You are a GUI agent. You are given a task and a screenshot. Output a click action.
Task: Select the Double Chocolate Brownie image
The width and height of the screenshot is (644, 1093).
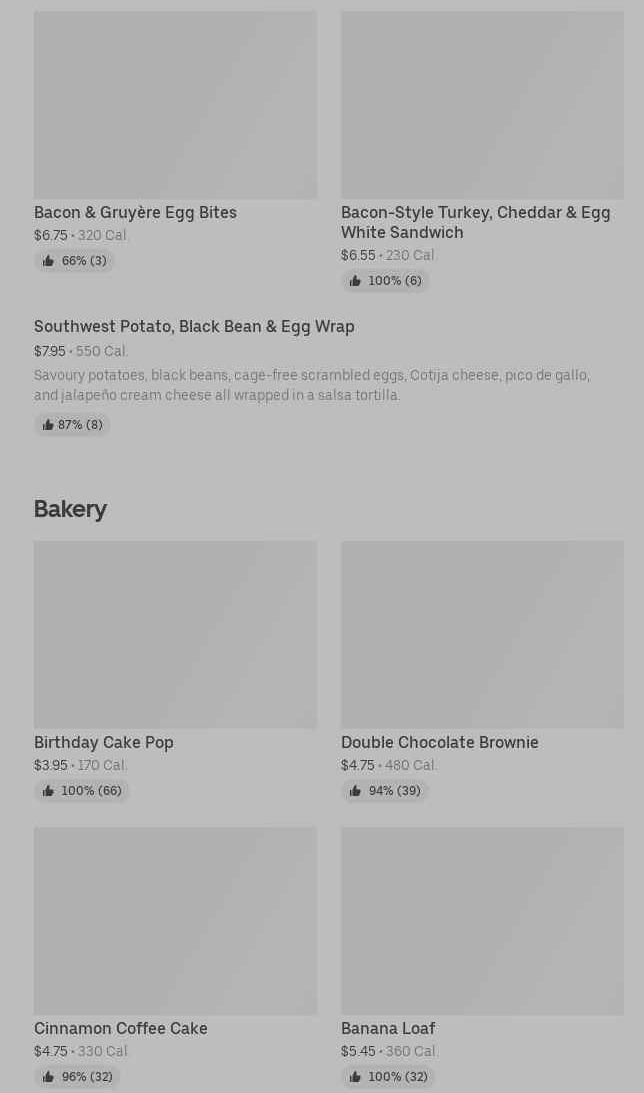pyautogui.click(x=482, y=635)
